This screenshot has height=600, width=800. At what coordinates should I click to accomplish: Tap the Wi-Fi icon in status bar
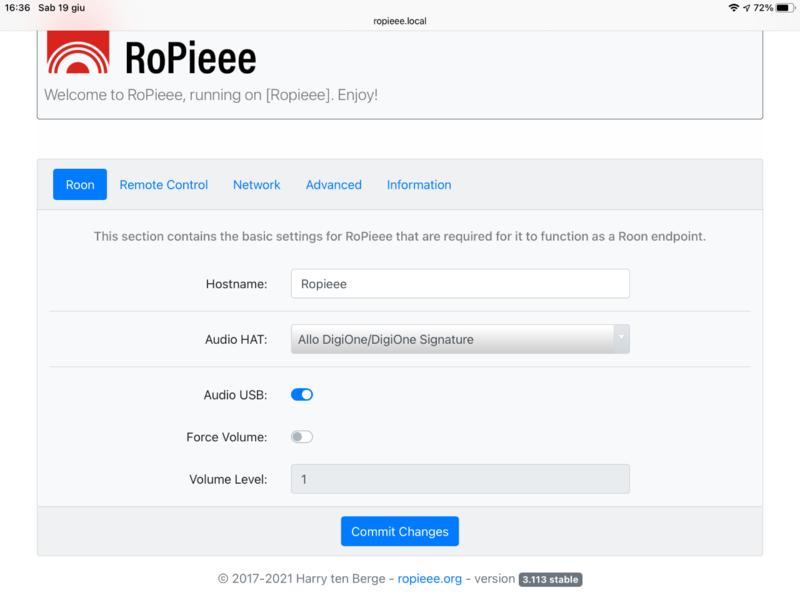(x=734, y=8)
